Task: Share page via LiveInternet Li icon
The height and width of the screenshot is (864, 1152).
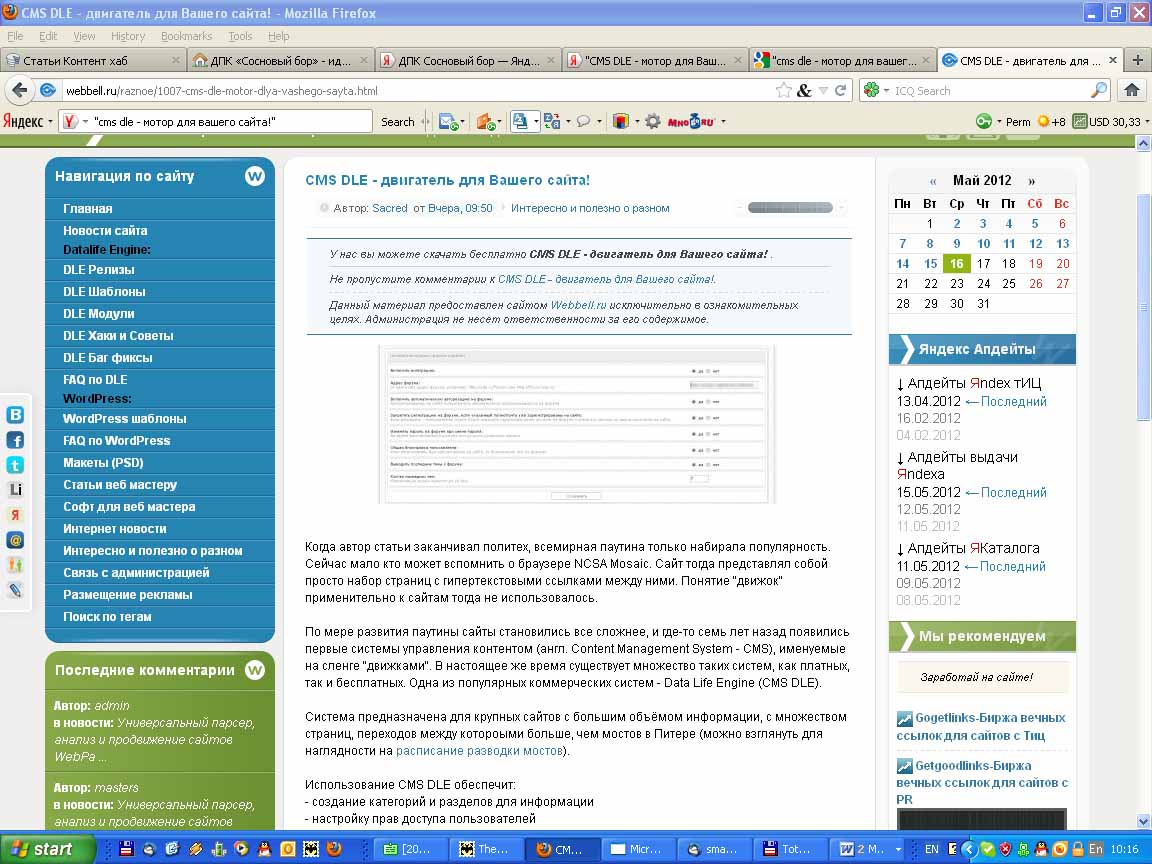Action: [15, 490]
